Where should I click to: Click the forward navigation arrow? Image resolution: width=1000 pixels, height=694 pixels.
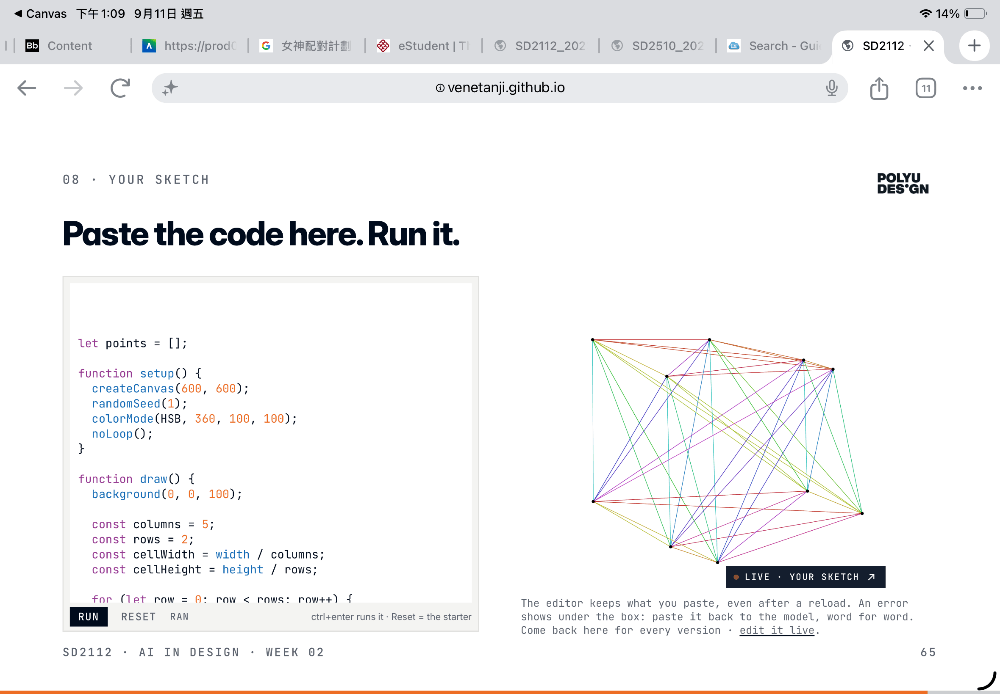click(73, 88)
